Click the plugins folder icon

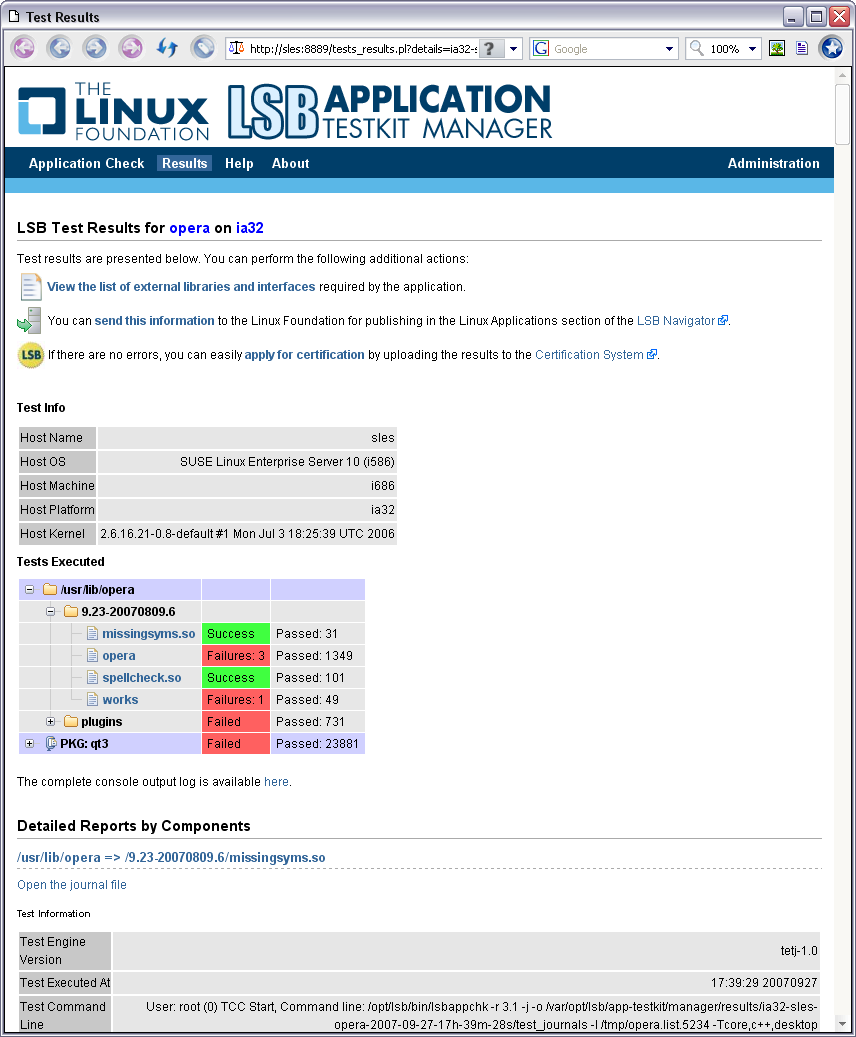click(71, 722)
